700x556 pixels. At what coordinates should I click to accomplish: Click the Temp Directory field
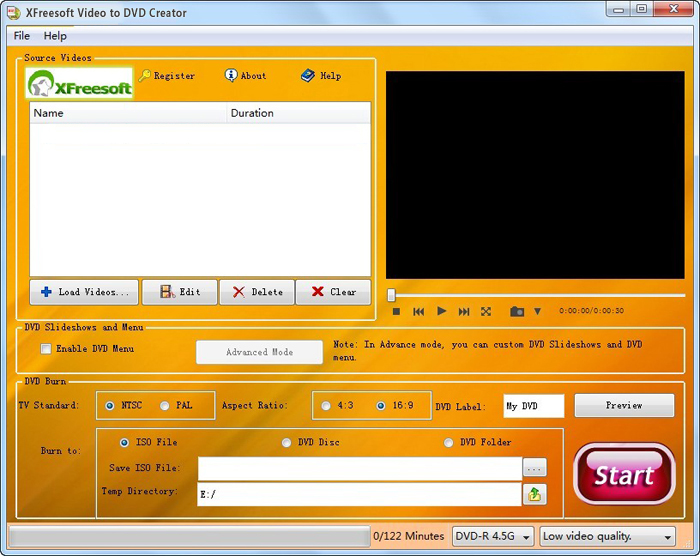[359, 494]
